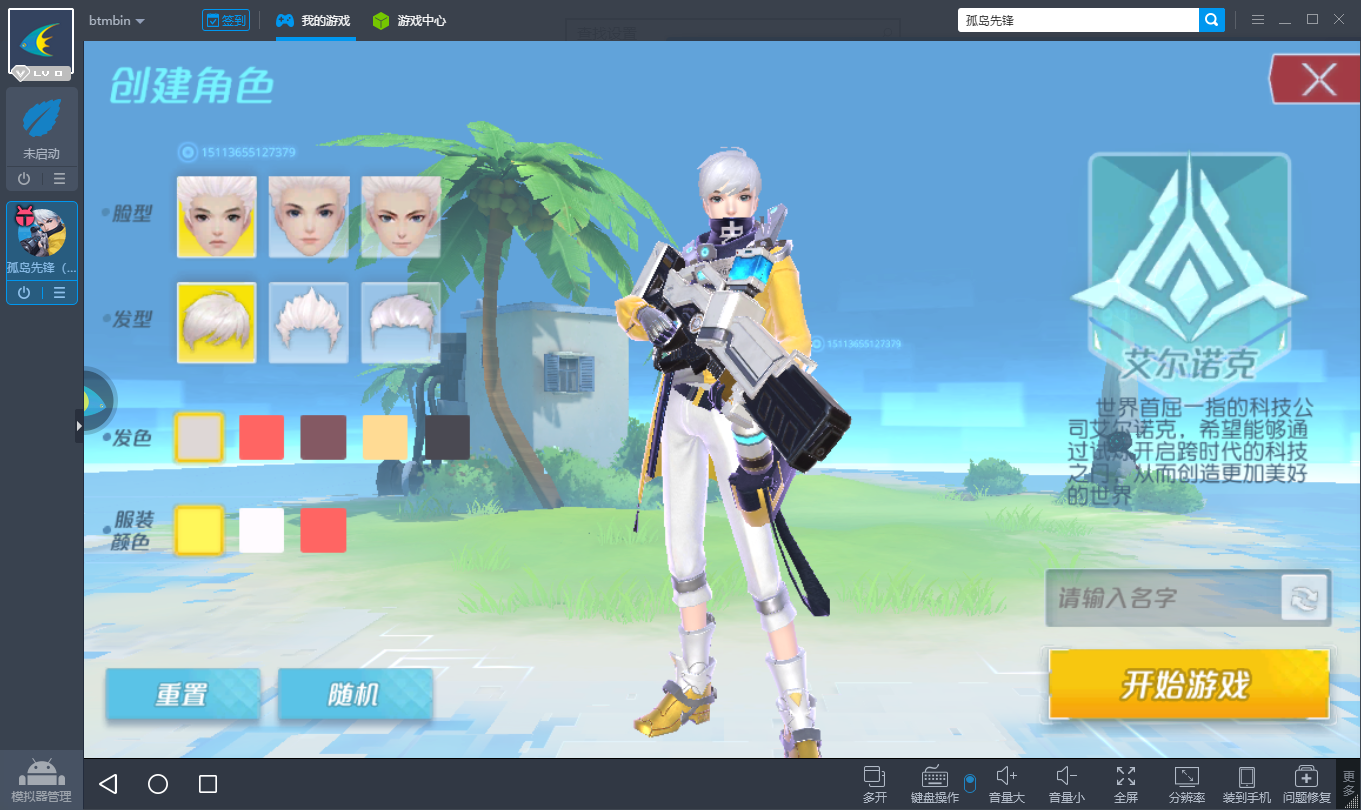Image resolution: width=1361 pixels, height=810 pixels.
Task: Choose light gray hair color swatch
Action: (199, 437)
